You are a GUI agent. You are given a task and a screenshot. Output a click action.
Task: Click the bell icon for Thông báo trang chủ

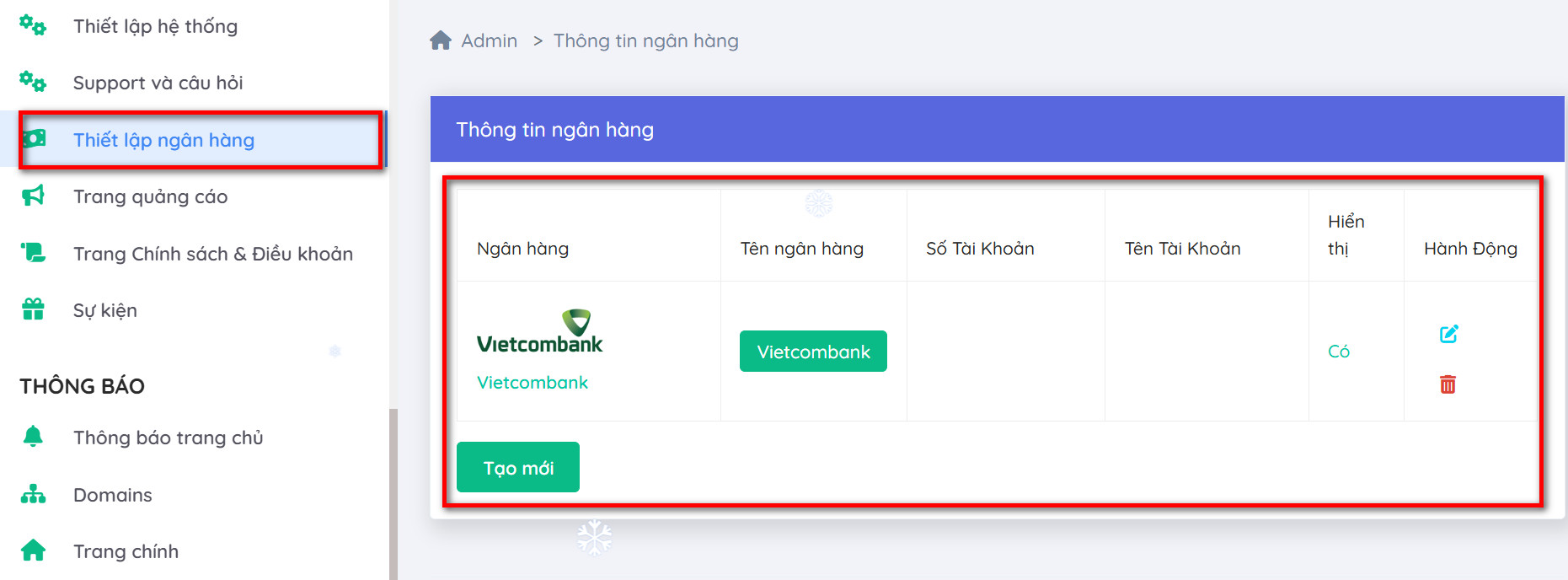(x=33, y=437)
